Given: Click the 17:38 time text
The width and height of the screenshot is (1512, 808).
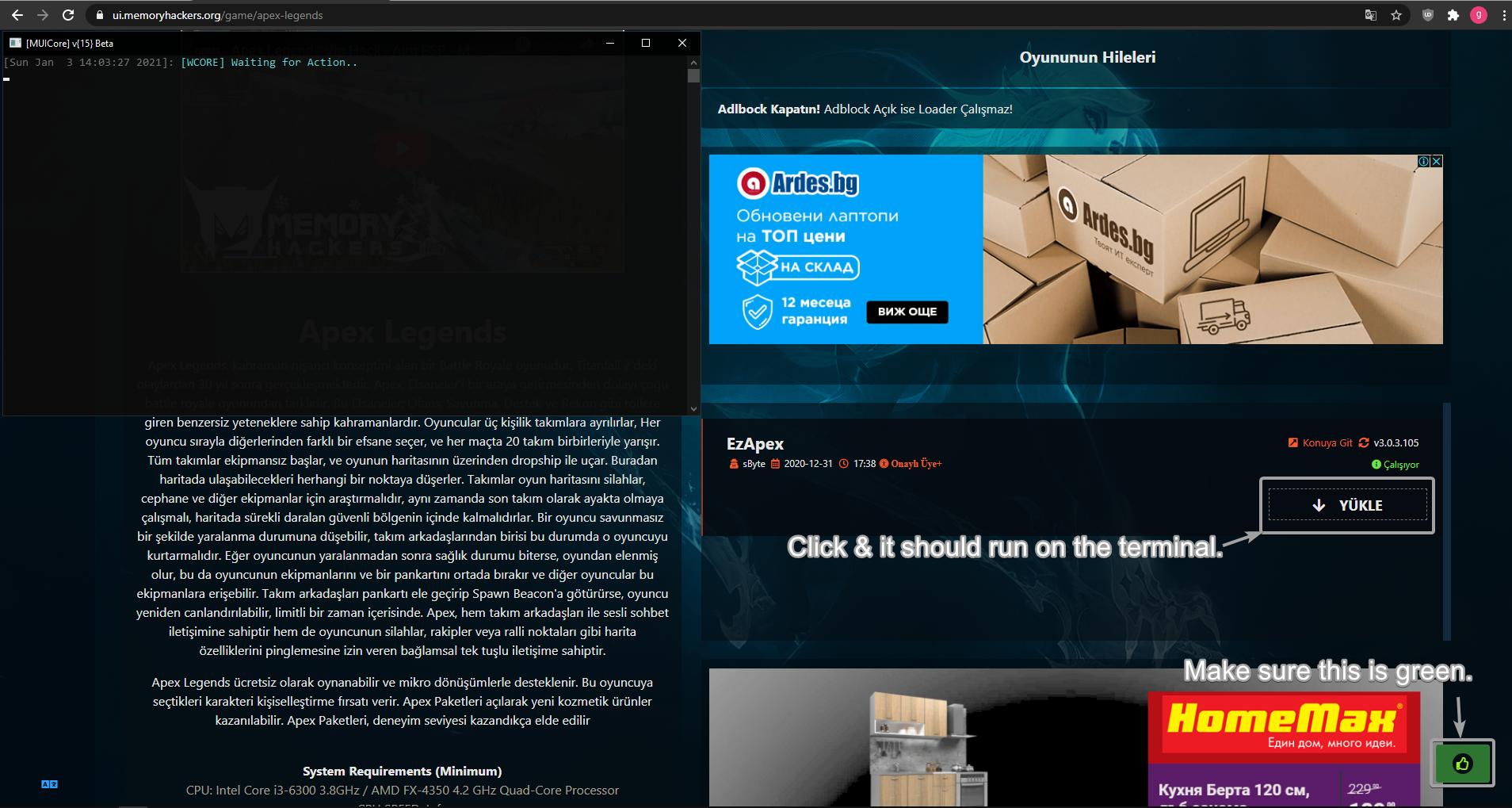Looking at the screenshot, I should pos(865,464).
